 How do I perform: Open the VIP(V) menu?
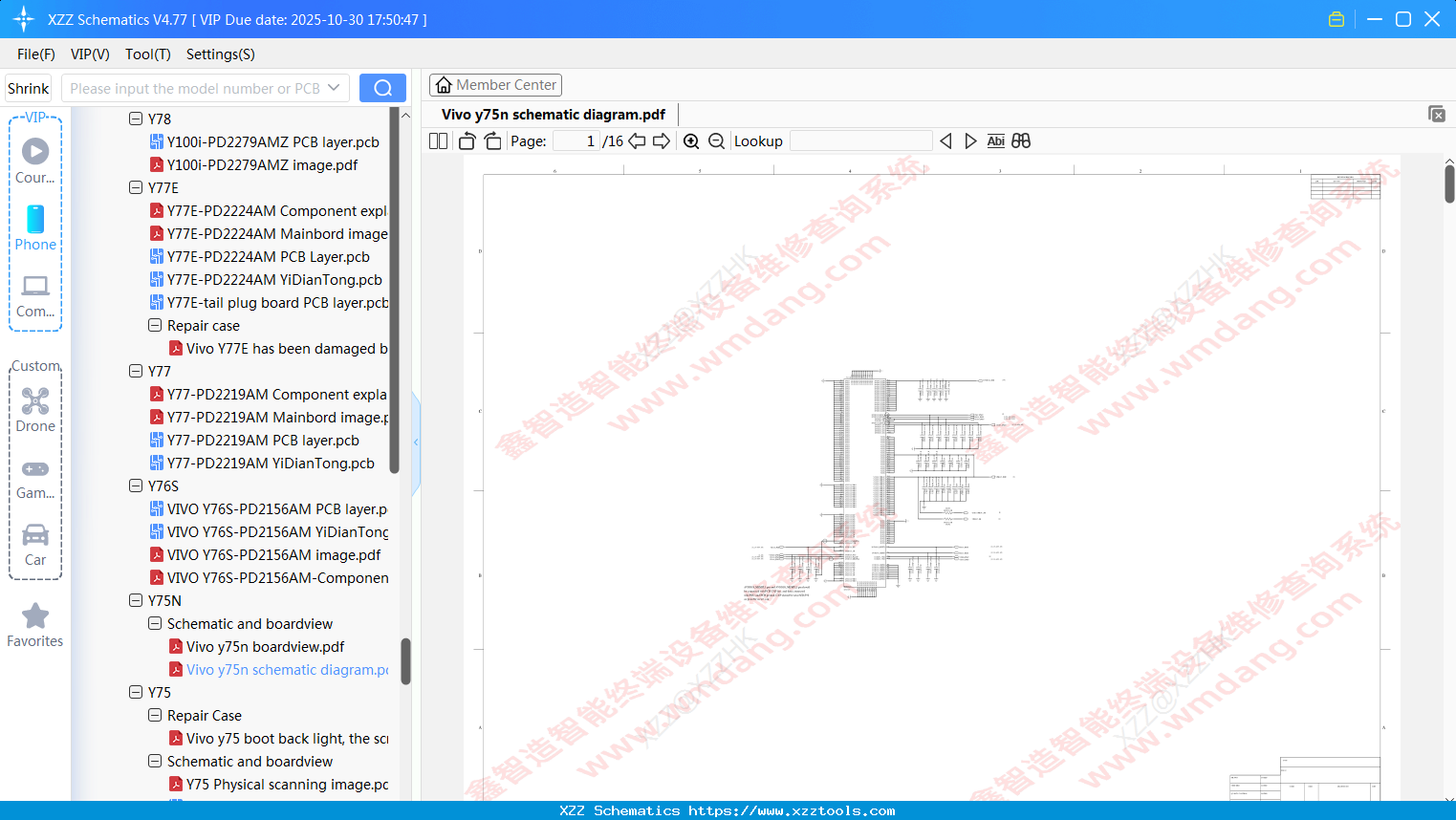coord(90,54)
